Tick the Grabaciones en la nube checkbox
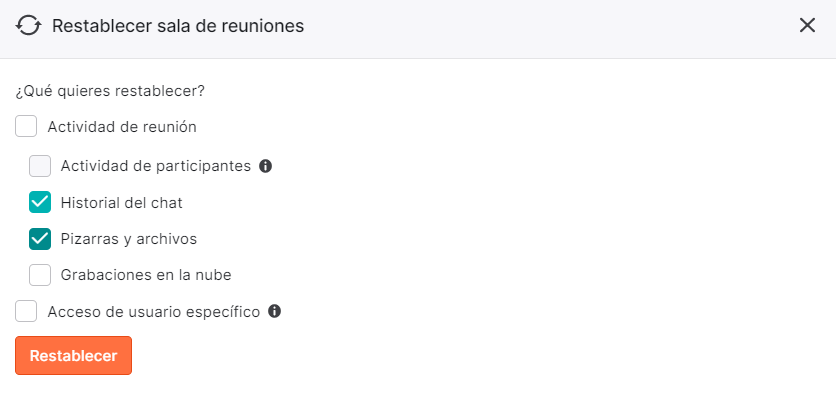Viewport: 836px width, 393px height. coord(40,275)
